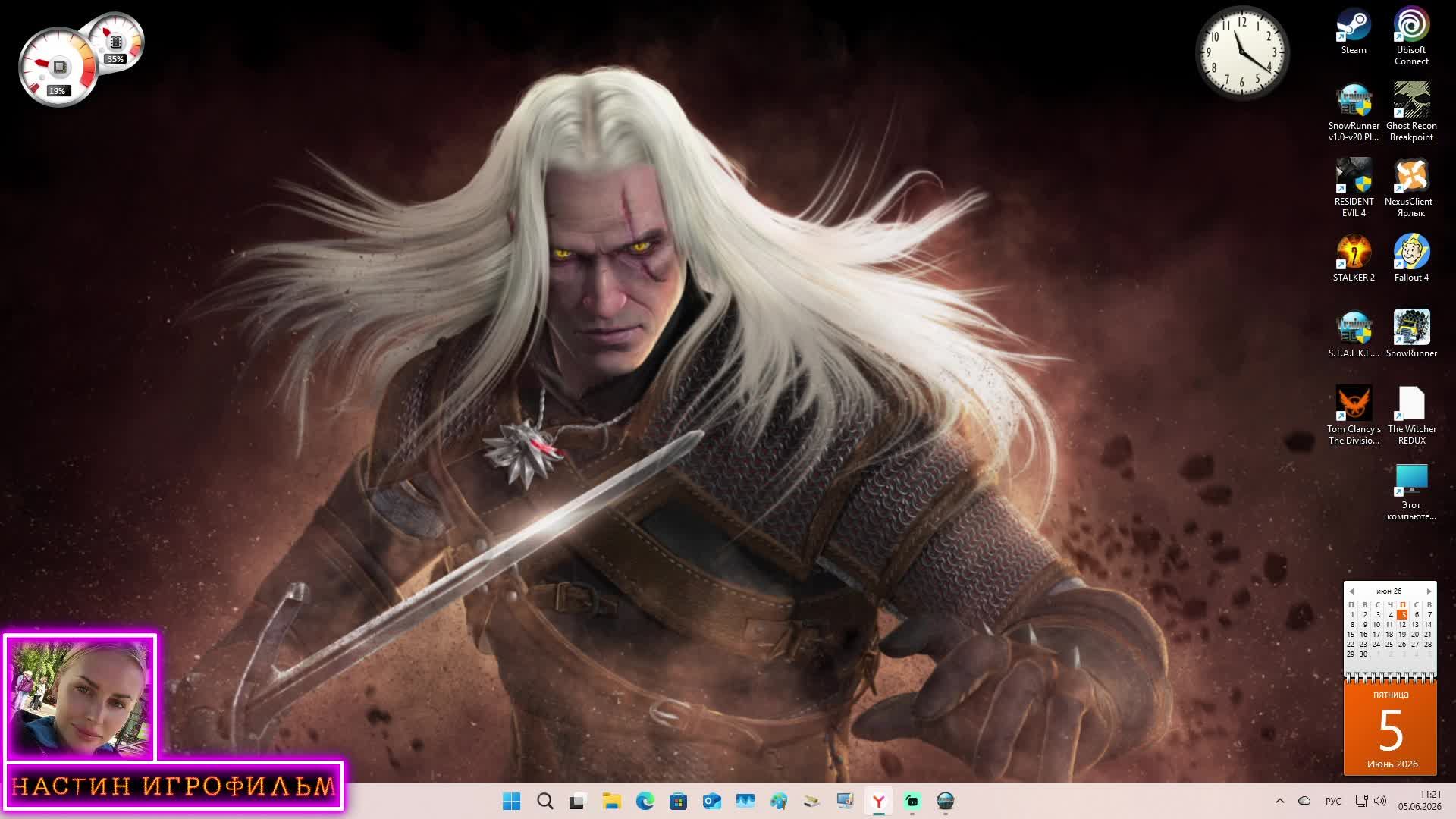Select the RESIDENT EVIL 4 shortcut
Screen dimensions: 1456x819
1354,188
